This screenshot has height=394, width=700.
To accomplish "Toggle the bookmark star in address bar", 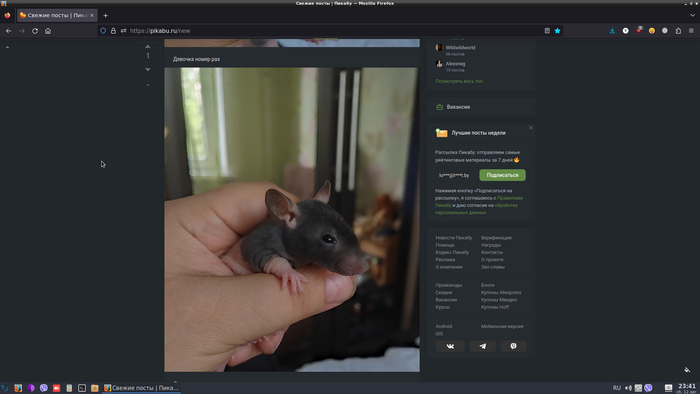I will pyautogui.click(x=557, y=31).
